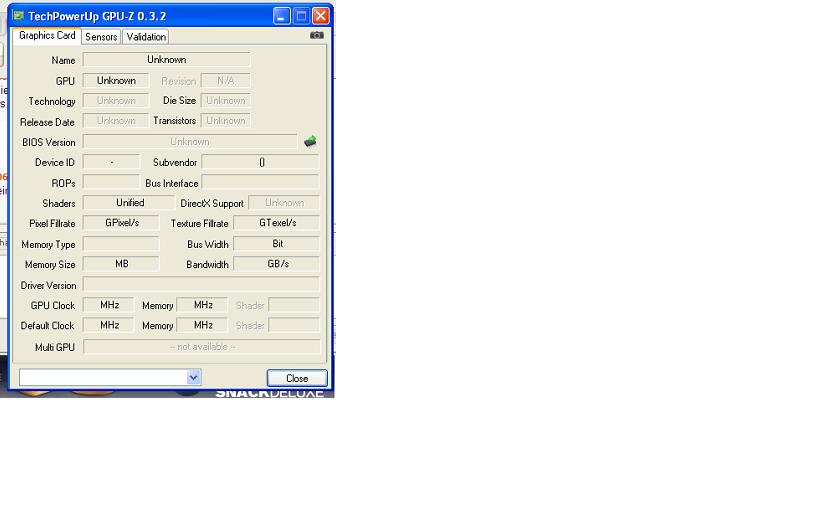The image size is (840, 525).
Task: Click the green BIOS save chip icon
Action: [310, 141]
